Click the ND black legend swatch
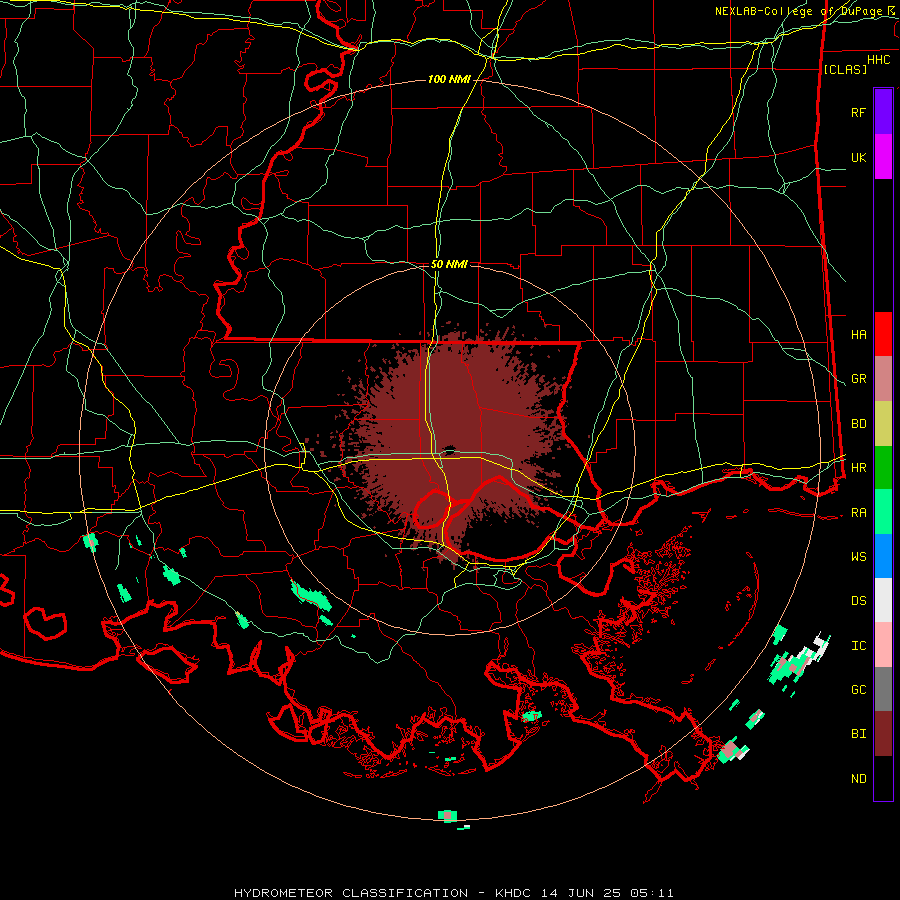 pyautogui.click(x=883, y=778)
